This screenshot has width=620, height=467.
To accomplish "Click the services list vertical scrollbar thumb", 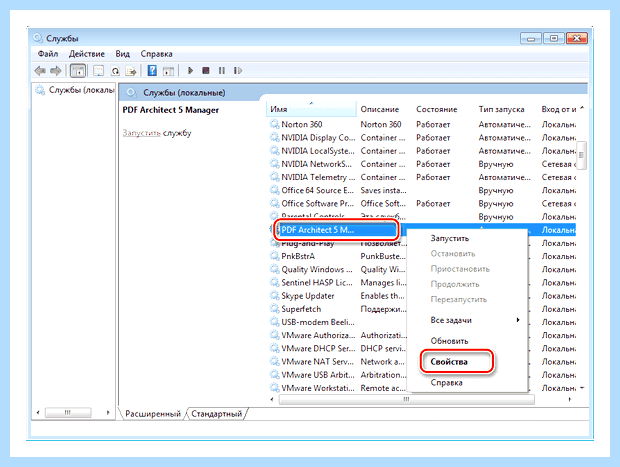I will 582,155.
